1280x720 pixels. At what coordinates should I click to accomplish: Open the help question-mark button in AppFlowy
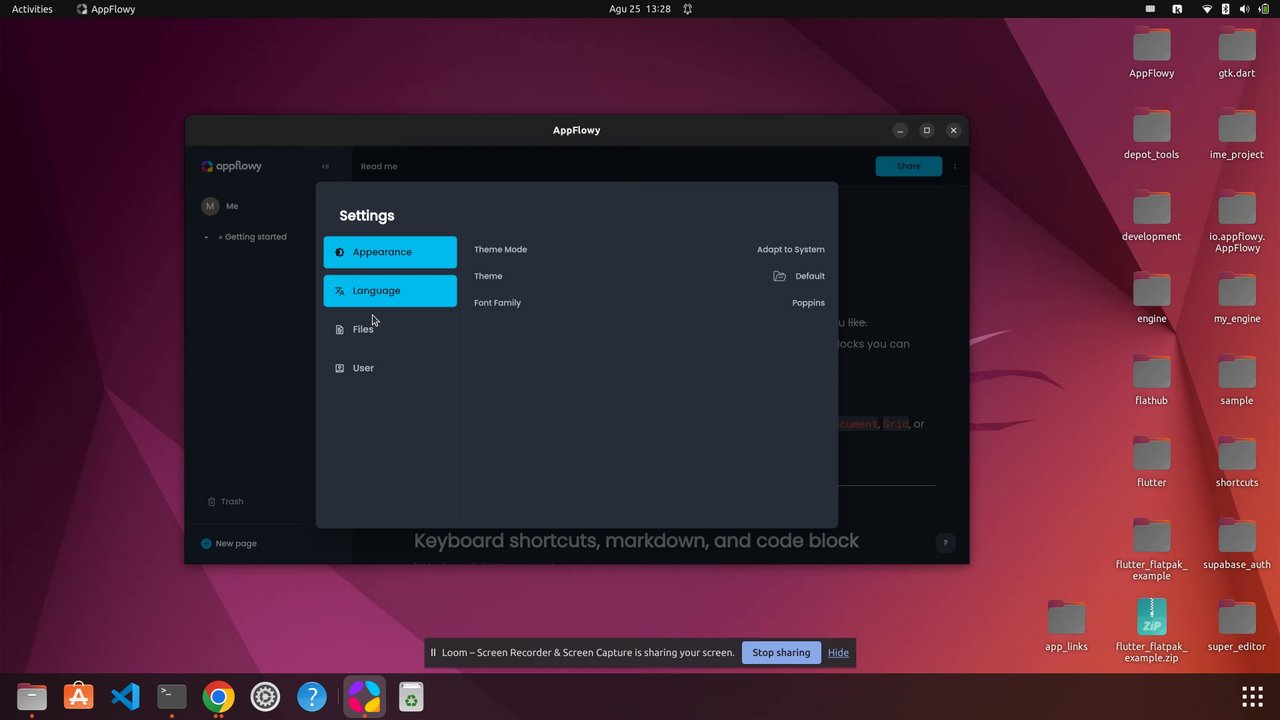tap(945, 543)
